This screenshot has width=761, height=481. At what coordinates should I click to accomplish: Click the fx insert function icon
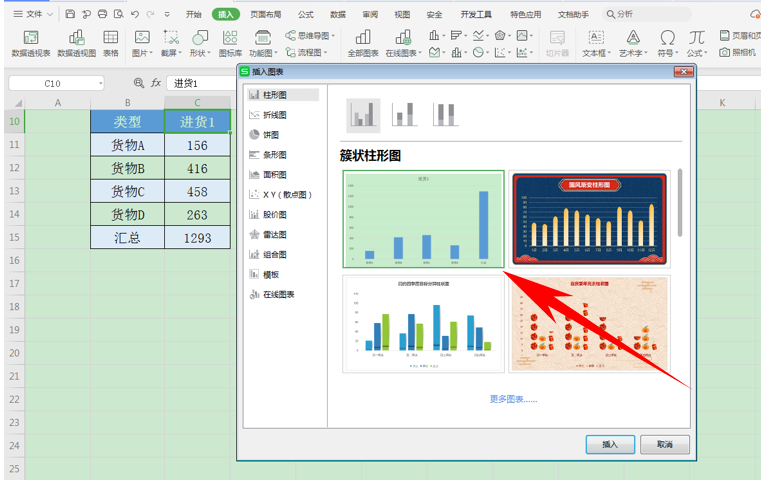click(155, 83)
